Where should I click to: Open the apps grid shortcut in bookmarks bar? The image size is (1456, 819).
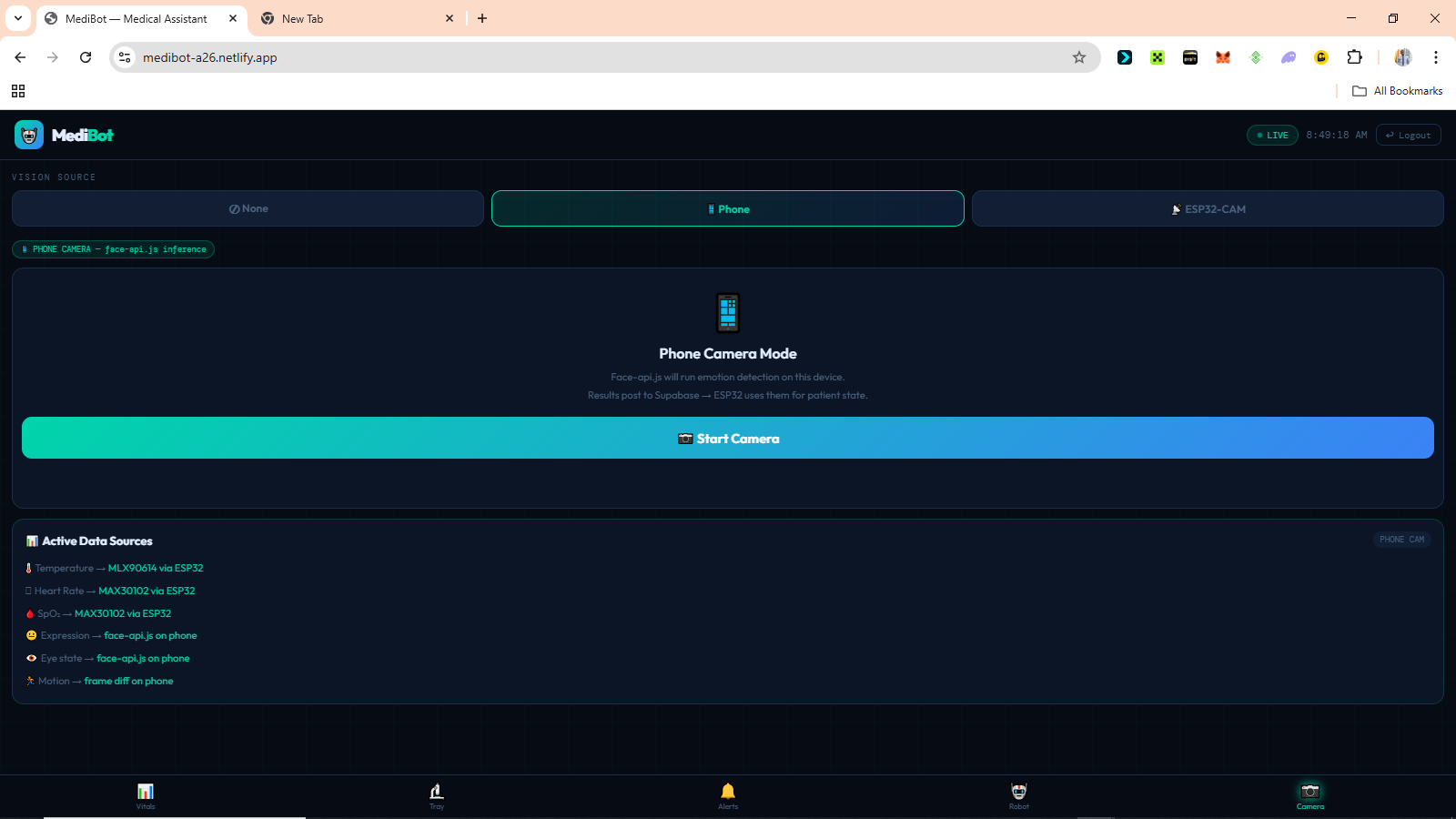(18, 91)
